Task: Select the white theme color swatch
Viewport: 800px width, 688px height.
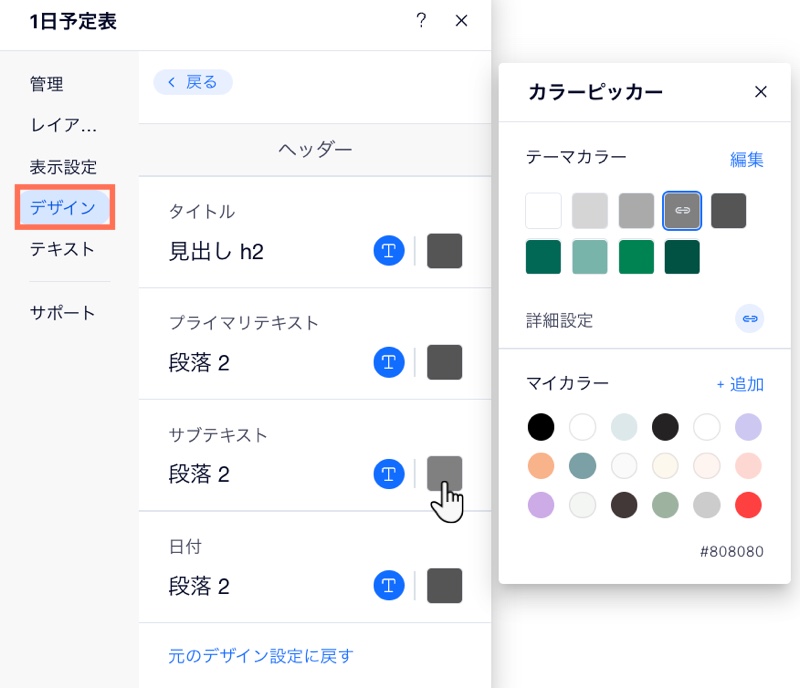Action: tap(543, 210)
